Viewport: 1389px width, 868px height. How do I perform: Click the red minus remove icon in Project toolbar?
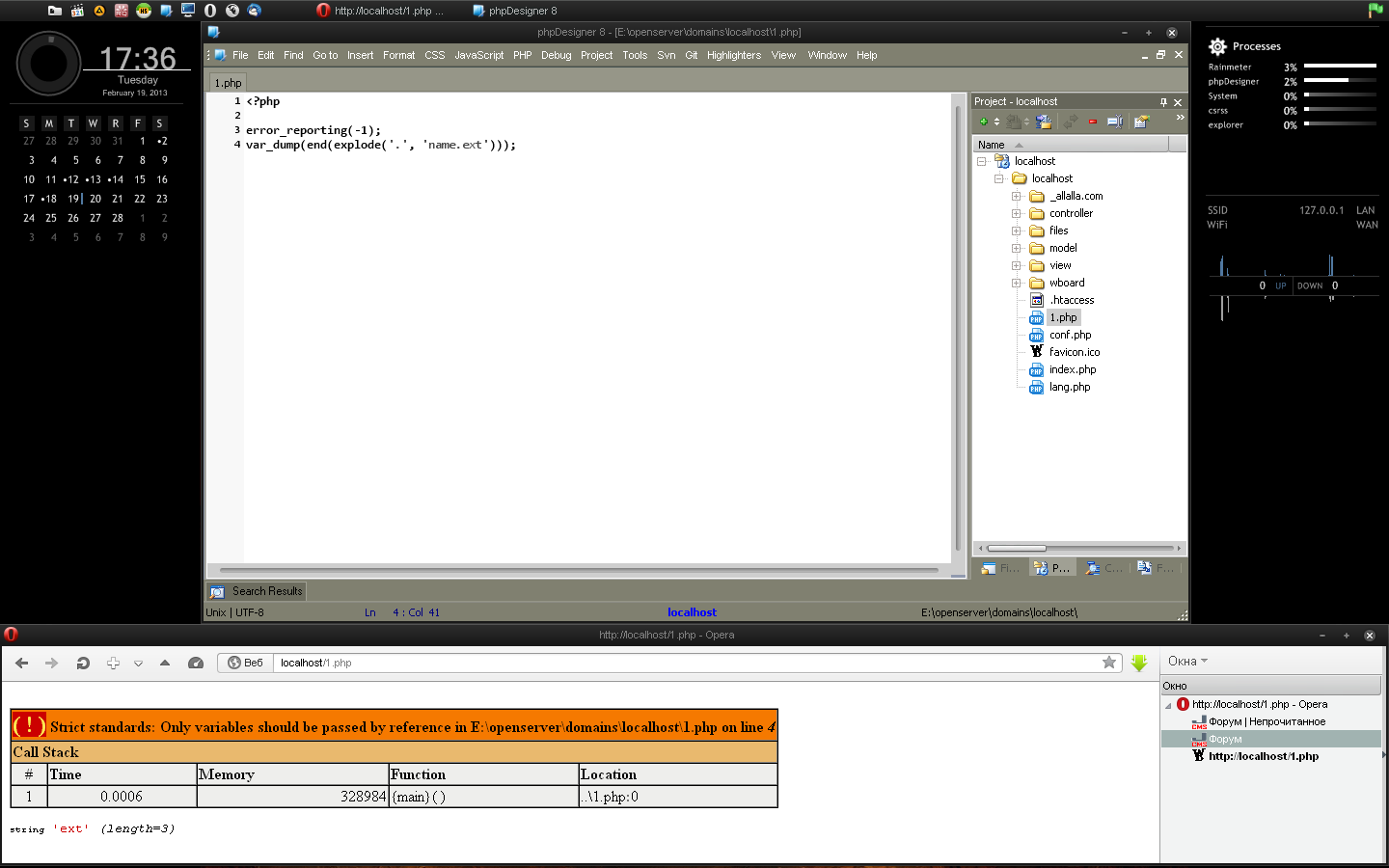tap(1093, 122)
